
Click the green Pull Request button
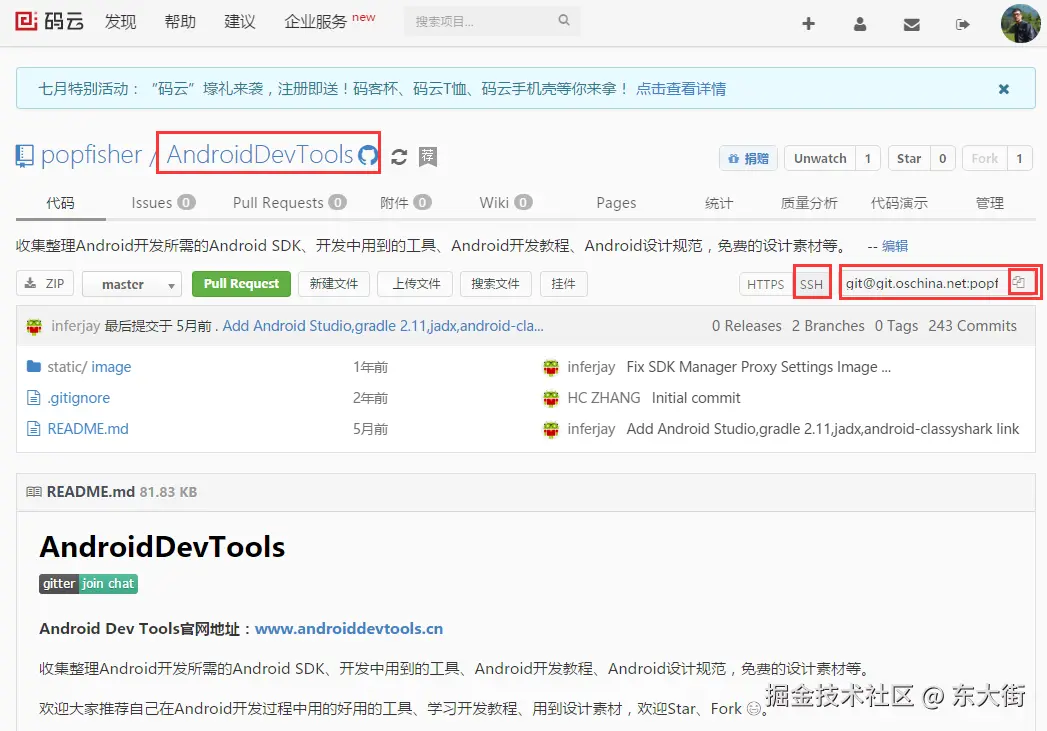[241, 284]
